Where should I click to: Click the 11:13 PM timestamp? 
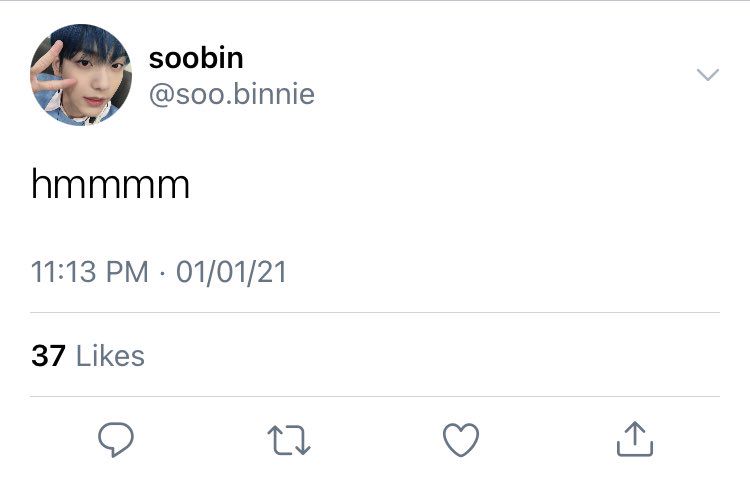[x=90, y=272]
